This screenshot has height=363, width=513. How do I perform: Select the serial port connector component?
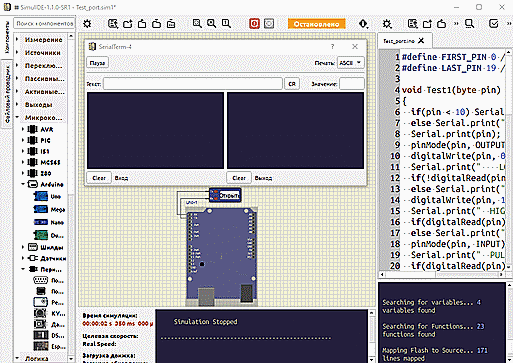49,280
